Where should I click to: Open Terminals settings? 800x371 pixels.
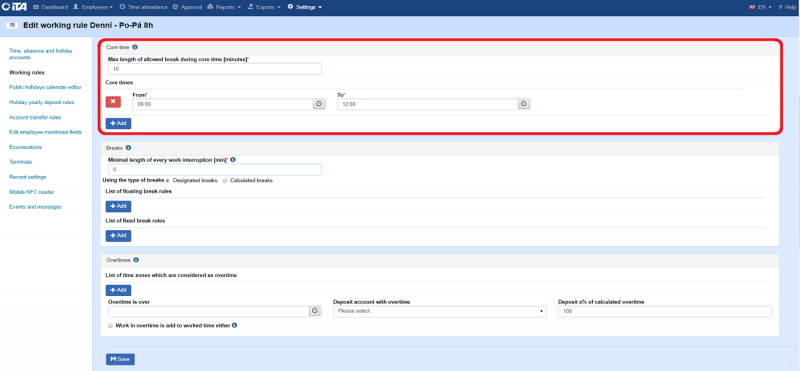point(20,162)
